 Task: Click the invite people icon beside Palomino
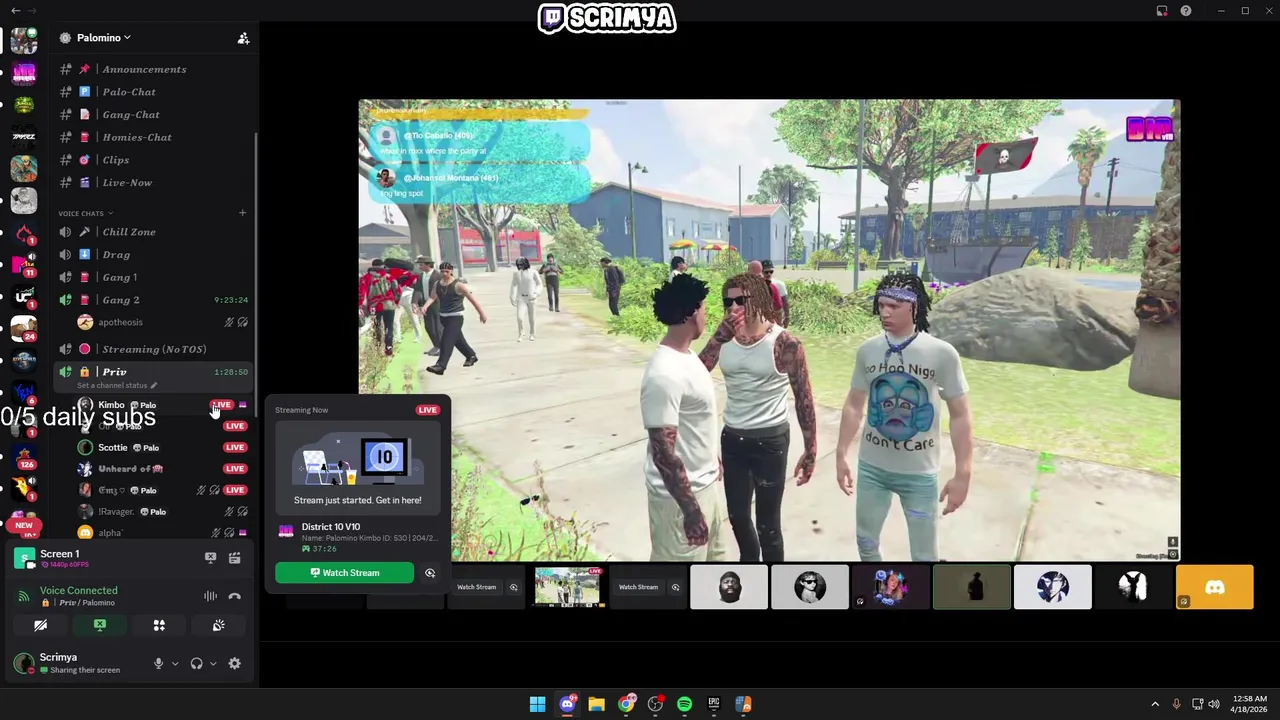[243, 38]
